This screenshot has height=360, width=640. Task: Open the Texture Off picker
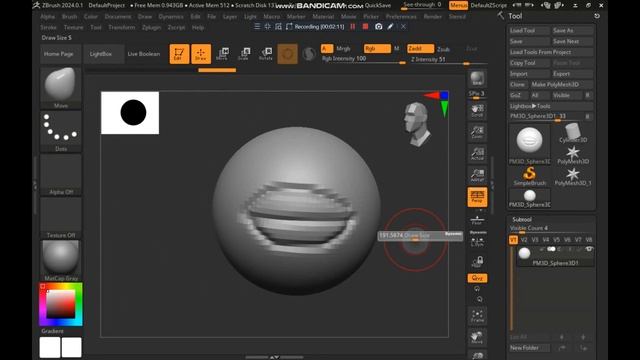pyautogui.click(x=61, y=215)
